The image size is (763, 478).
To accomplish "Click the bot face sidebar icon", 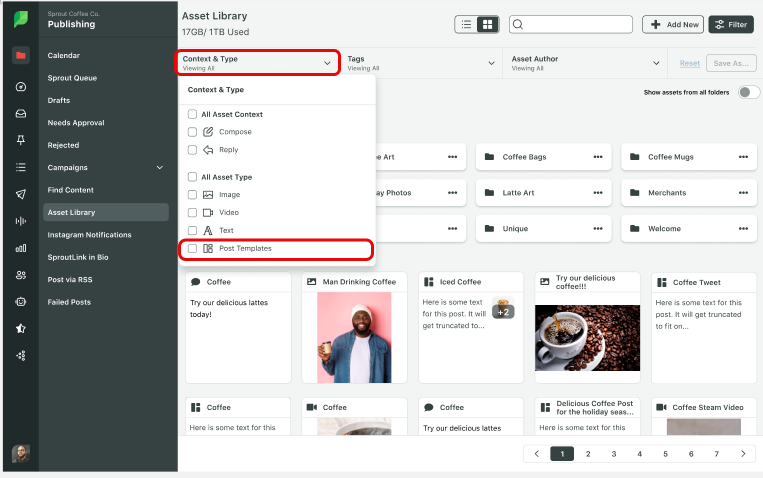I will coord(21,302).
